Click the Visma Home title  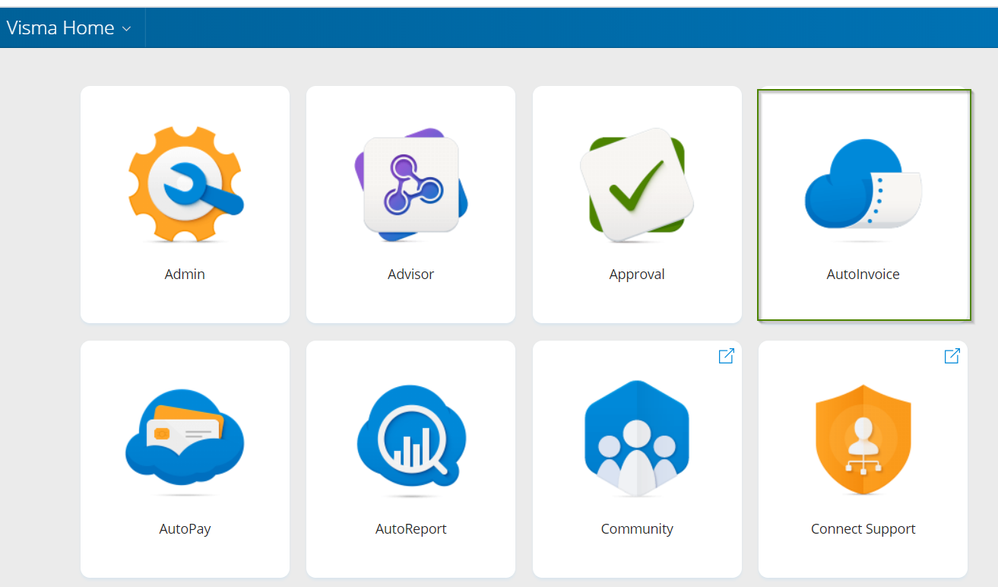(x=60, y=28)
